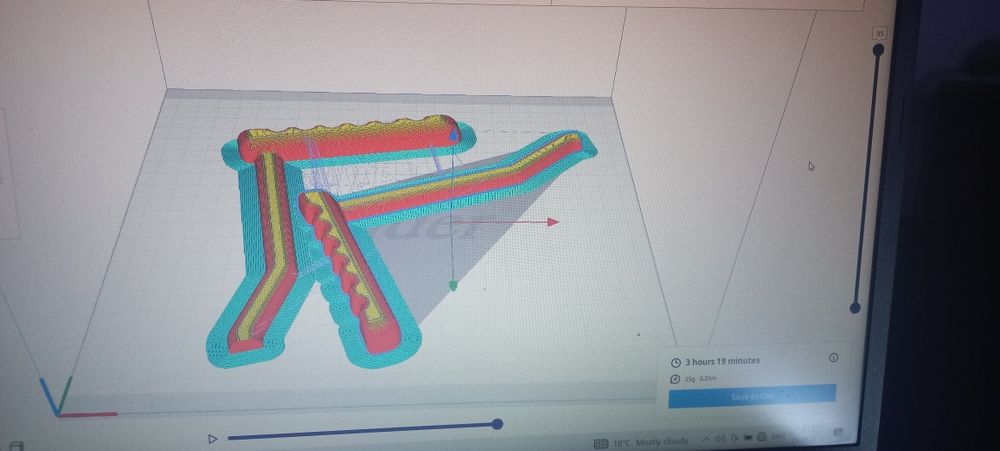Click the blue Z-axis move arrow handle
This screenshot has height=451, width=1000.
453,134
